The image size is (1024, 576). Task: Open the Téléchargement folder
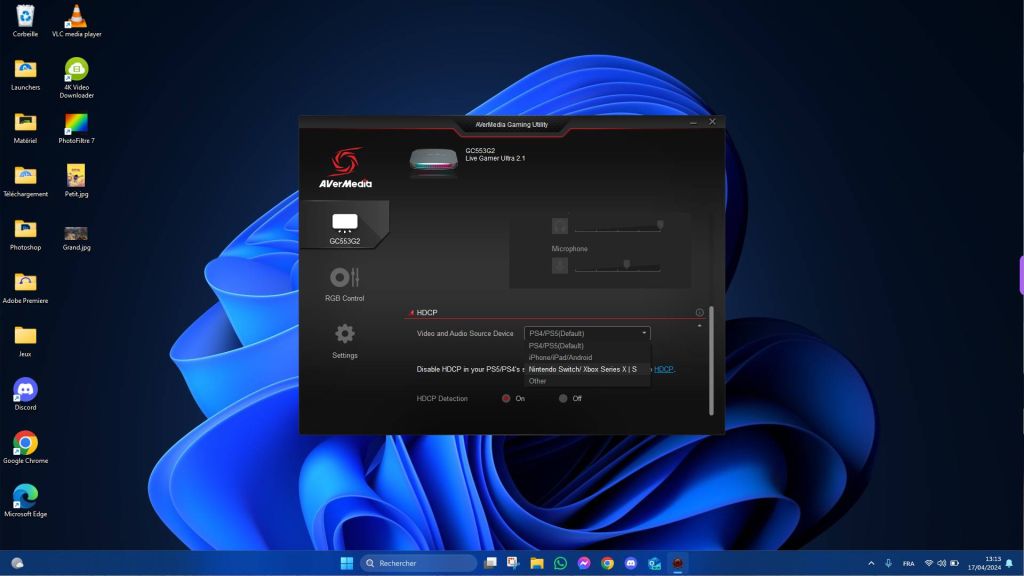25,182
